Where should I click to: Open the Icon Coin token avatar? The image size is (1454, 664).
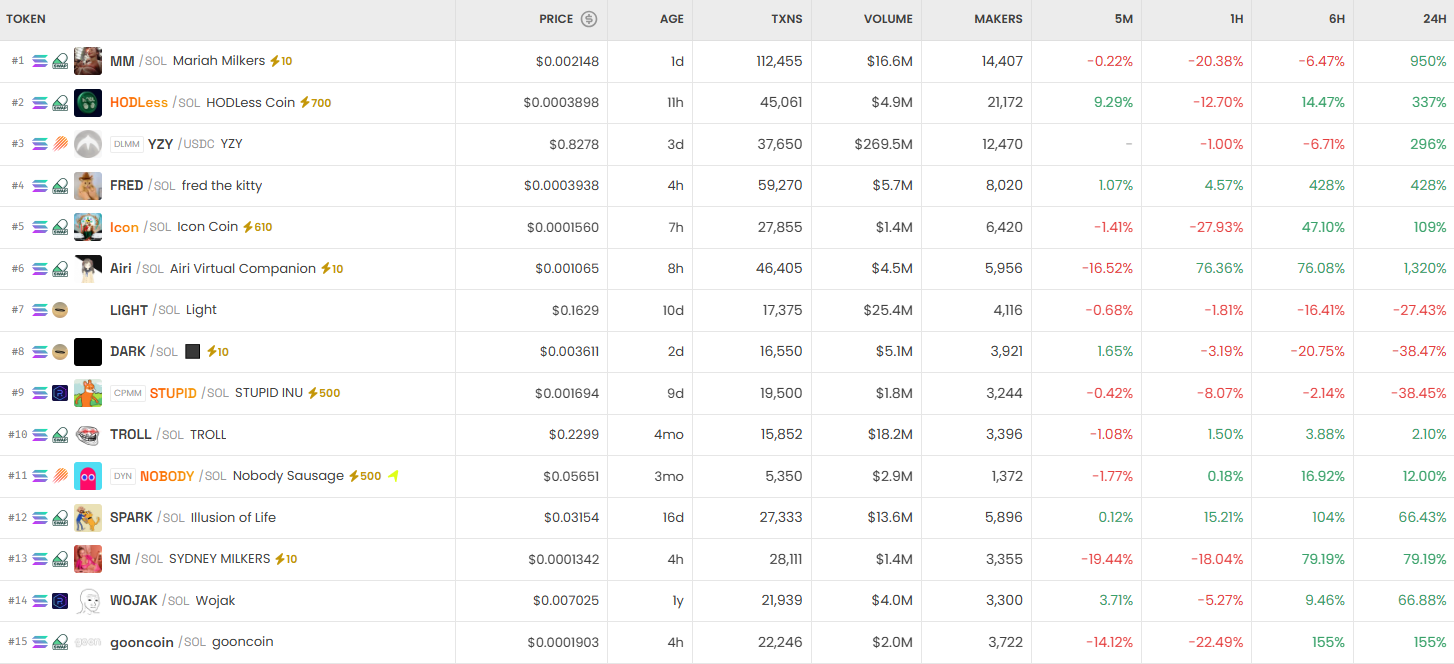pos(88,227)
